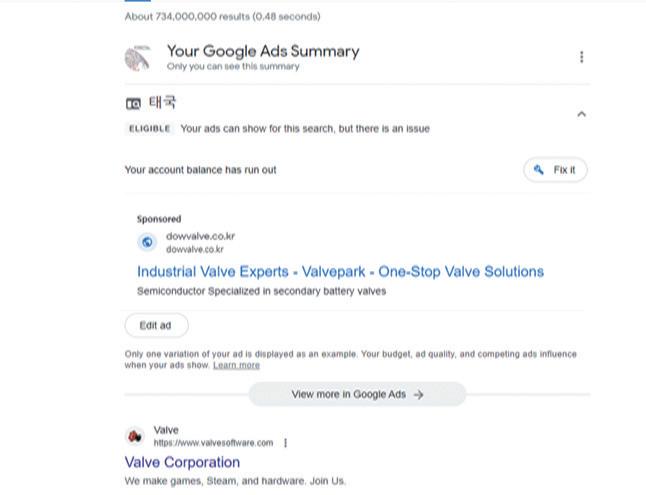Open the Valve Corporation search result
The width and height of the screenshot is (646, 495).
pyautogui.click(x=182, y=462)
